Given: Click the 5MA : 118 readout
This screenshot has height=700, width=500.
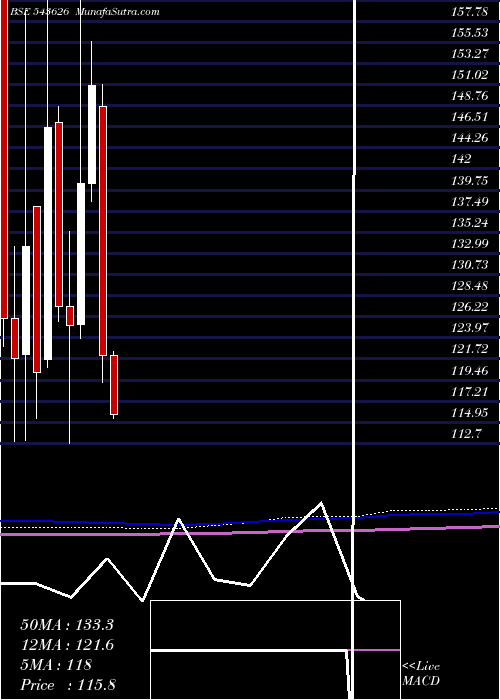Looking at the screenshot, I should (56, 665).
